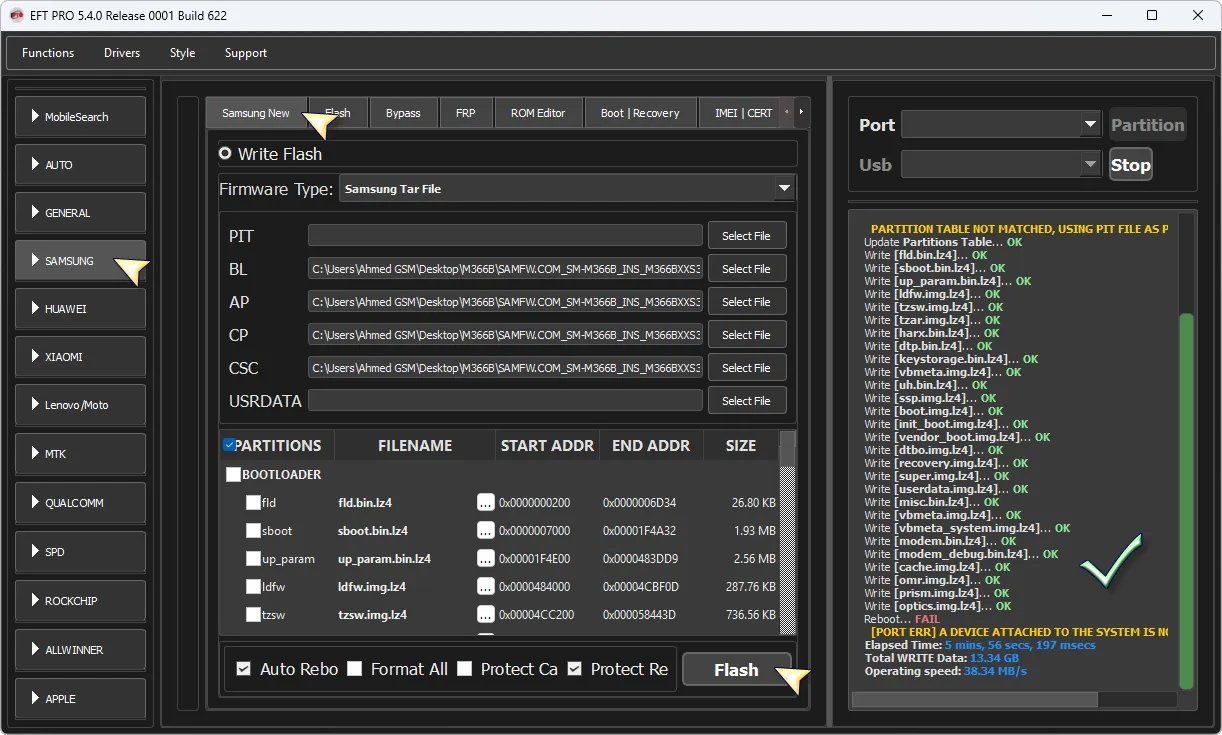Click the arrow icon on the MobileSearch sidebar item

coord(35,117)
